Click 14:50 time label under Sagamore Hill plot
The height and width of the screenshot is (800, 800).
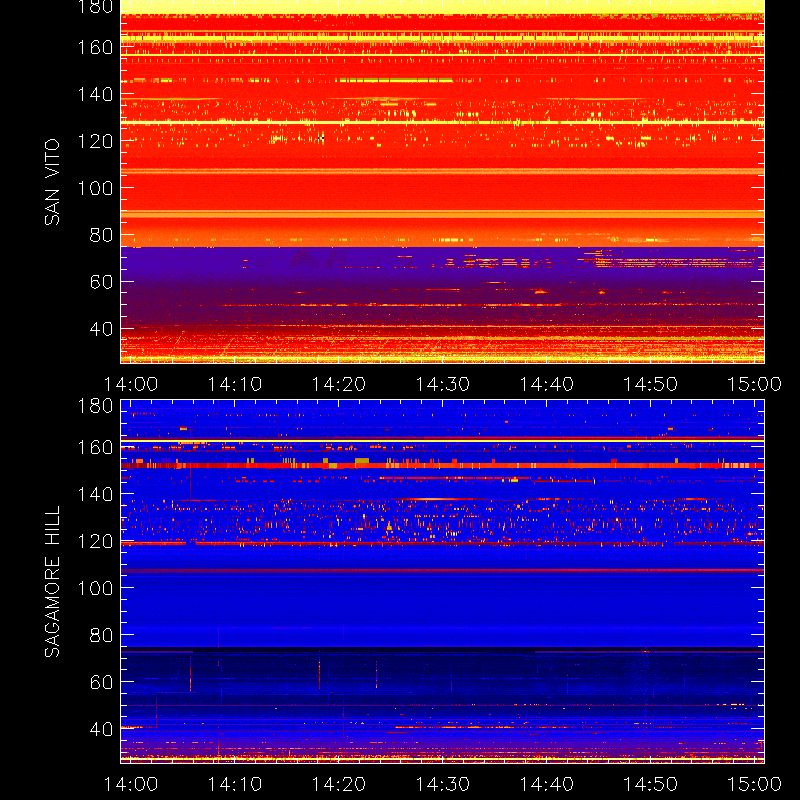651,784
